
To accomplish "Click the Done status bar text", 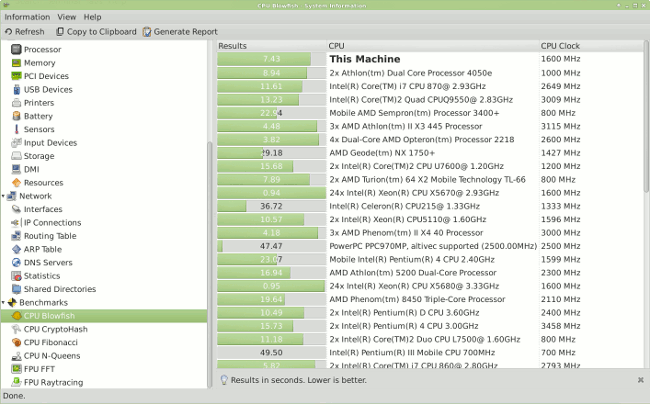I will 14,396.
